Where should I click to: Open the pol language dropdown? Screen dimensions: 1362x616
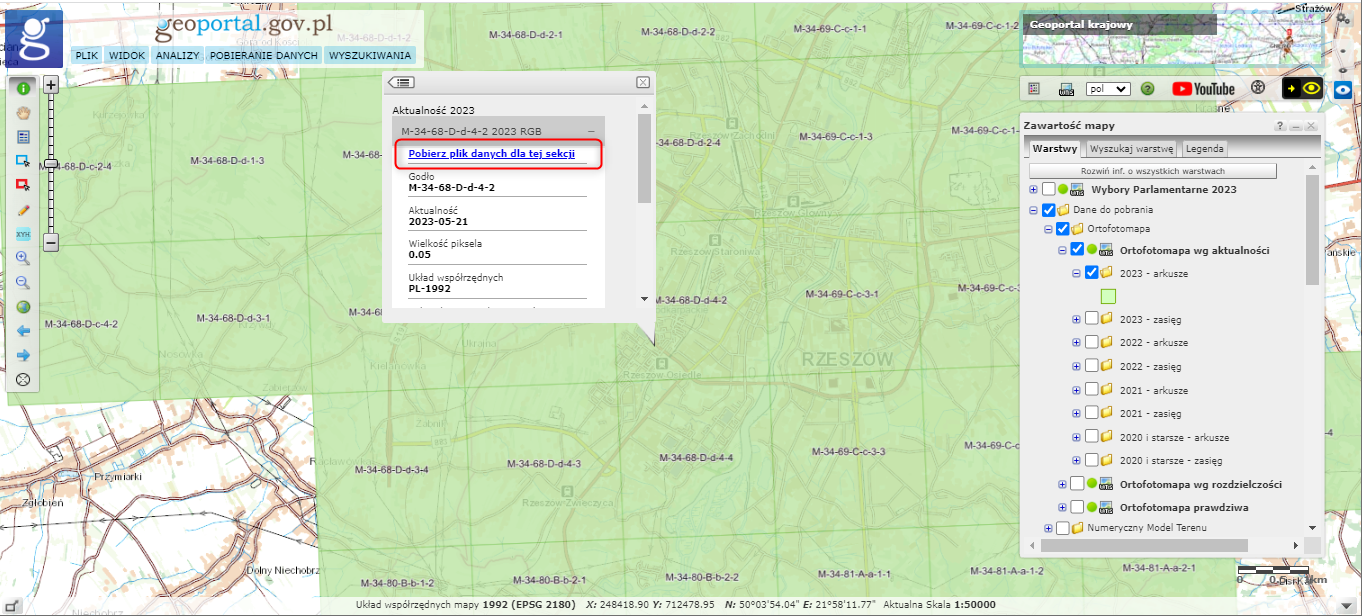coord(1107,89)
